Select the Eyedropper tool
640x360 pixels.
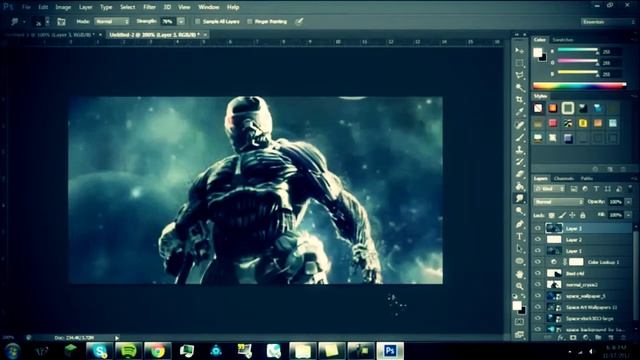pos(519,112)
